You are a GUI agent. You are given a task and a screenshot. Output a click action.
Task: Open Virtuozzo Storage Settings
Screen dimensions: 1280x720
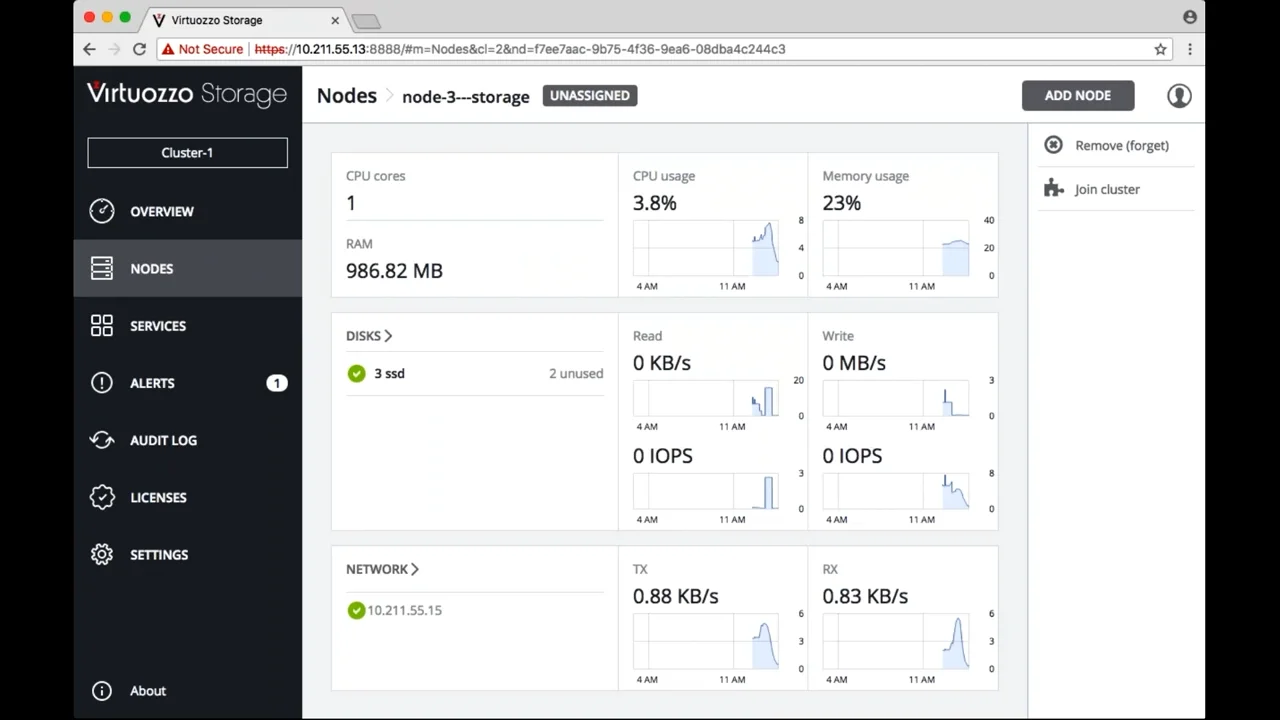pos(159,554)
